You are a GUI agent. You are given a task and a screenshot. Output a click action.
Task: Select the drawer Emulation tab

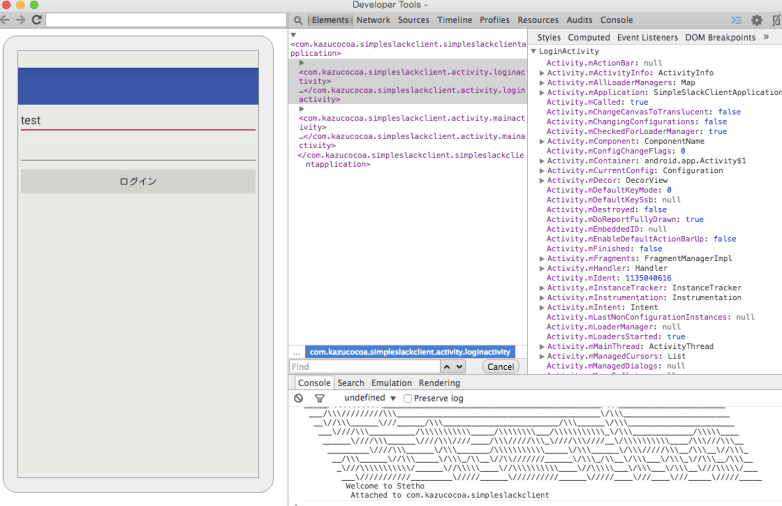[391, 383]
